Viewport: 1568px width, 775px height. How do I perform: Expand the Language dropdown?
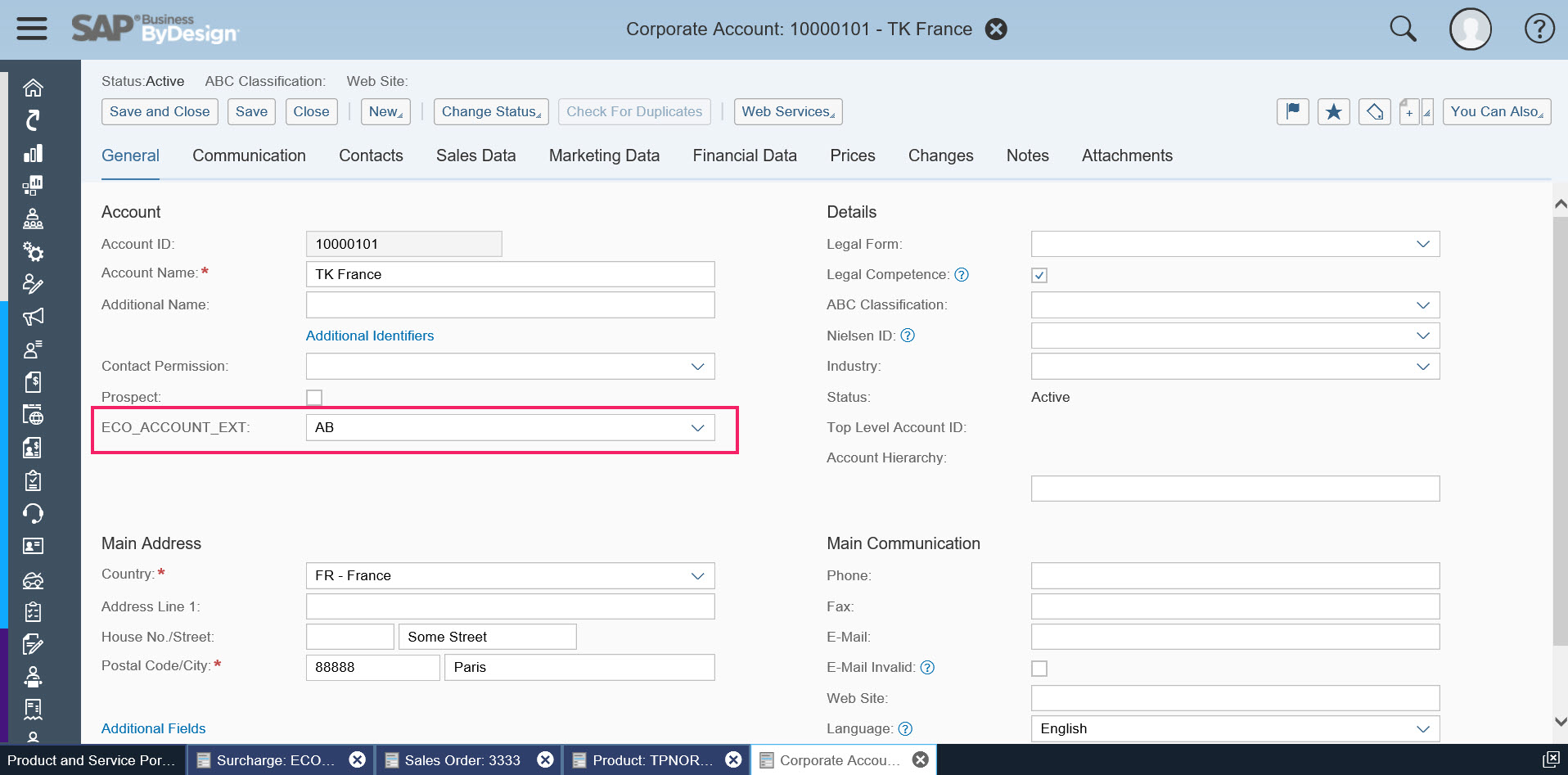pos(1422,728)
